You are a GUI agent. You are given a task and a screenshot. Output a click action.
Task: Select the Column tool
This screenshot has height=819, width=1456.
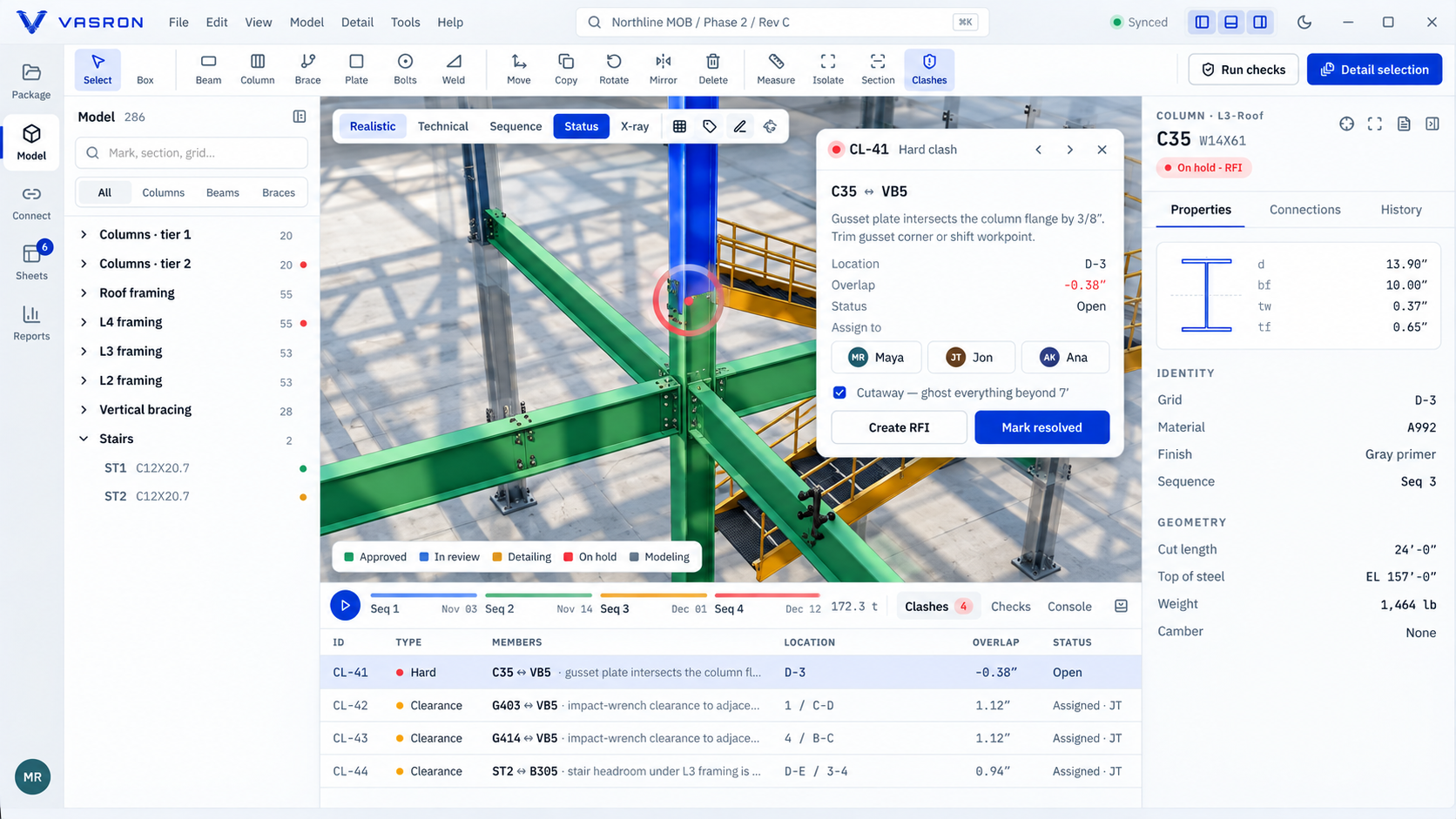point(258,70)
